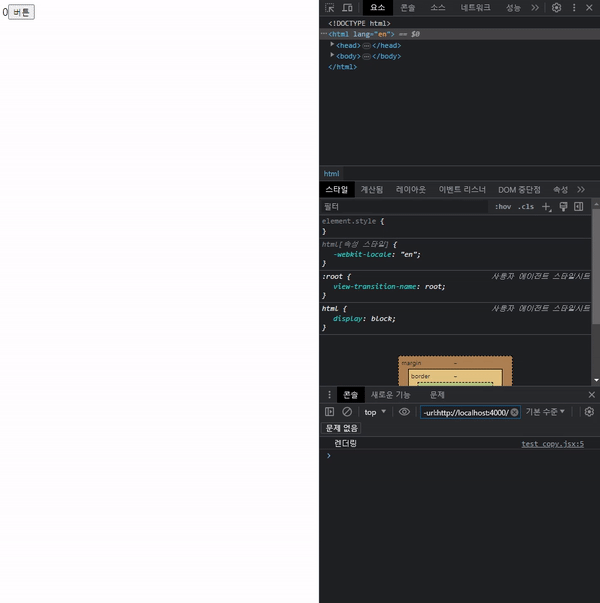Click the html breadcrumb
The image size is (600, 603).
332,174
